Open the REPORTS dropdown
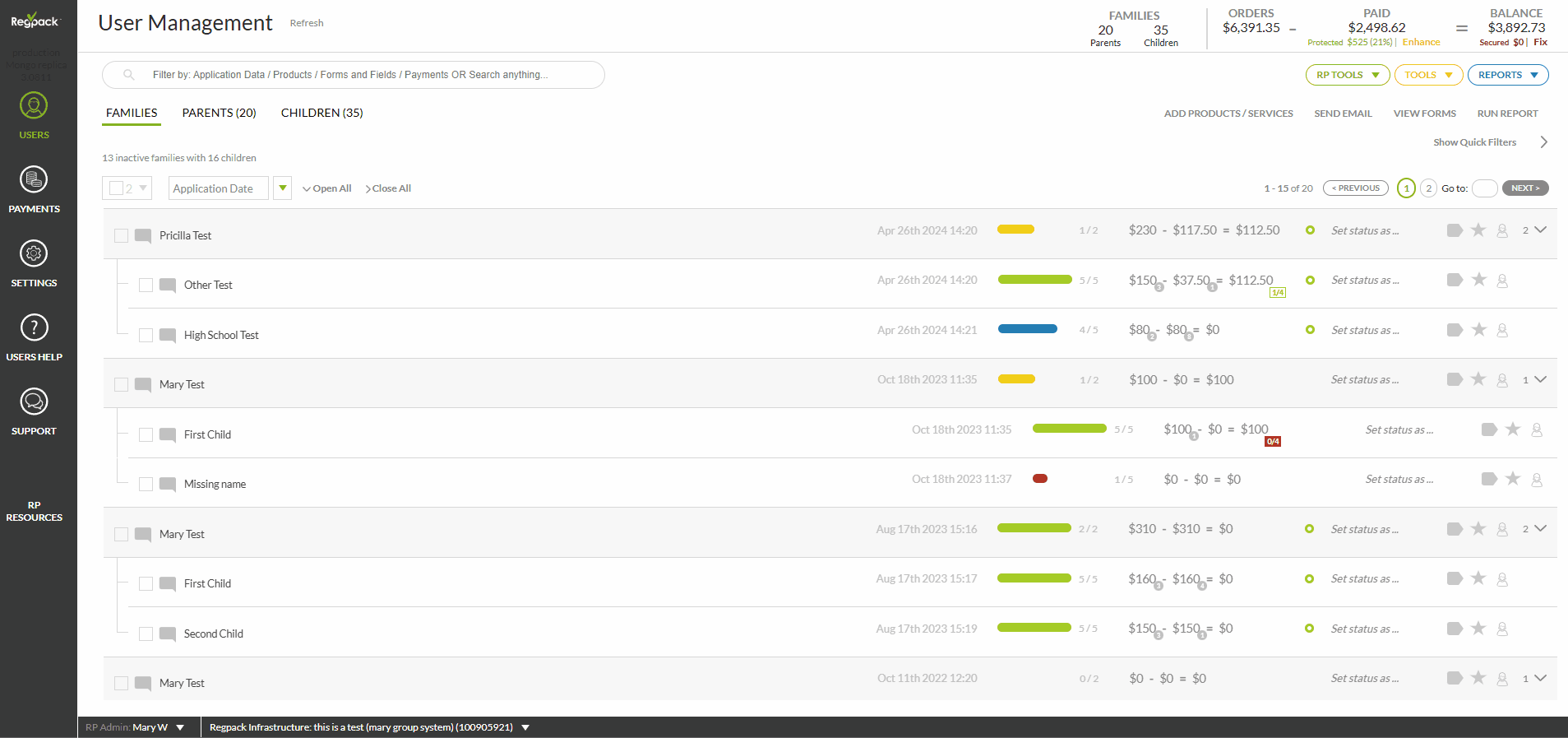 tap(1508, 75)
